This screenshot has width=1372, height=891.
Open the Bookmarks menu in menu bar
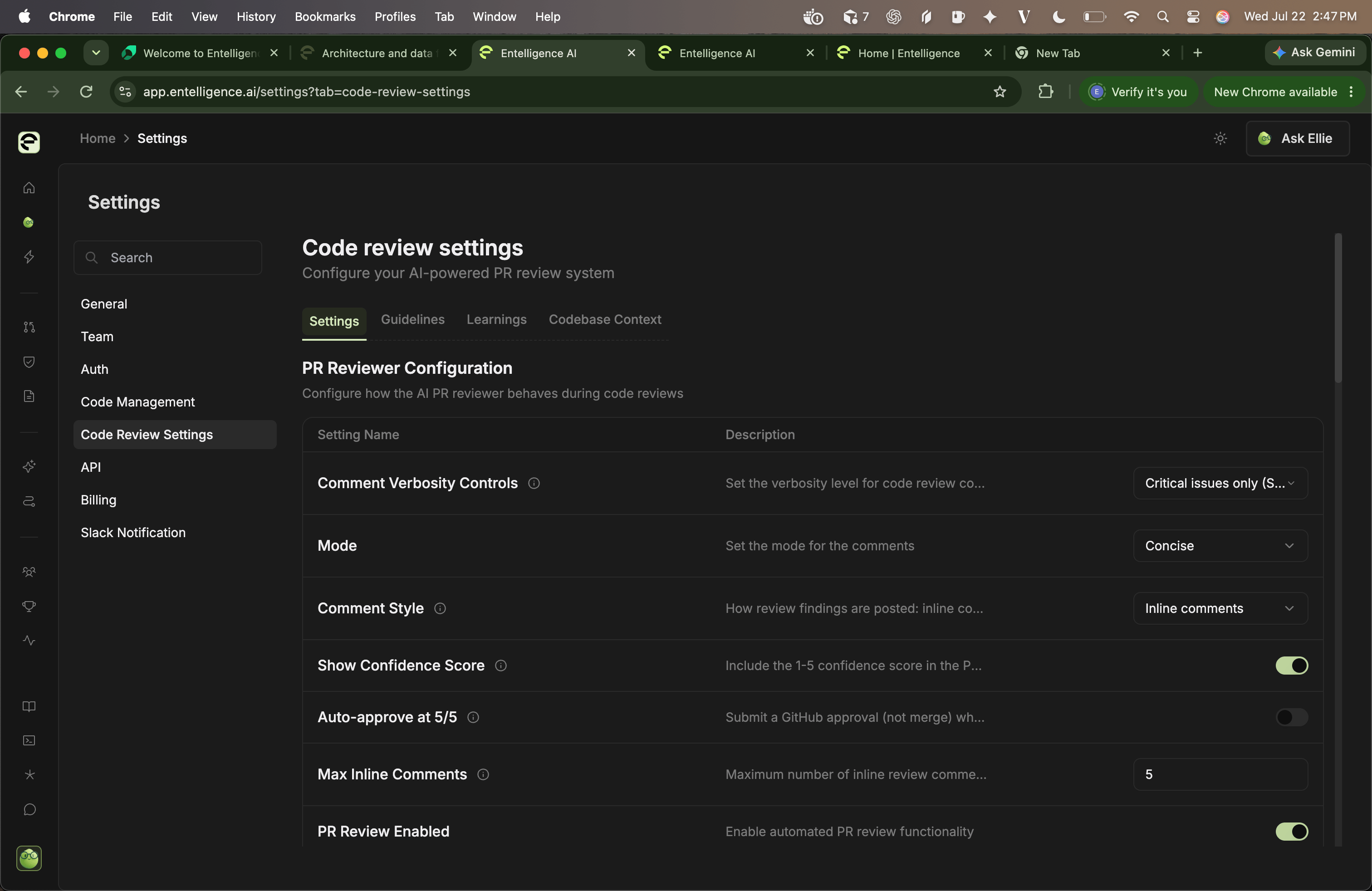click(x=324, y=17)
